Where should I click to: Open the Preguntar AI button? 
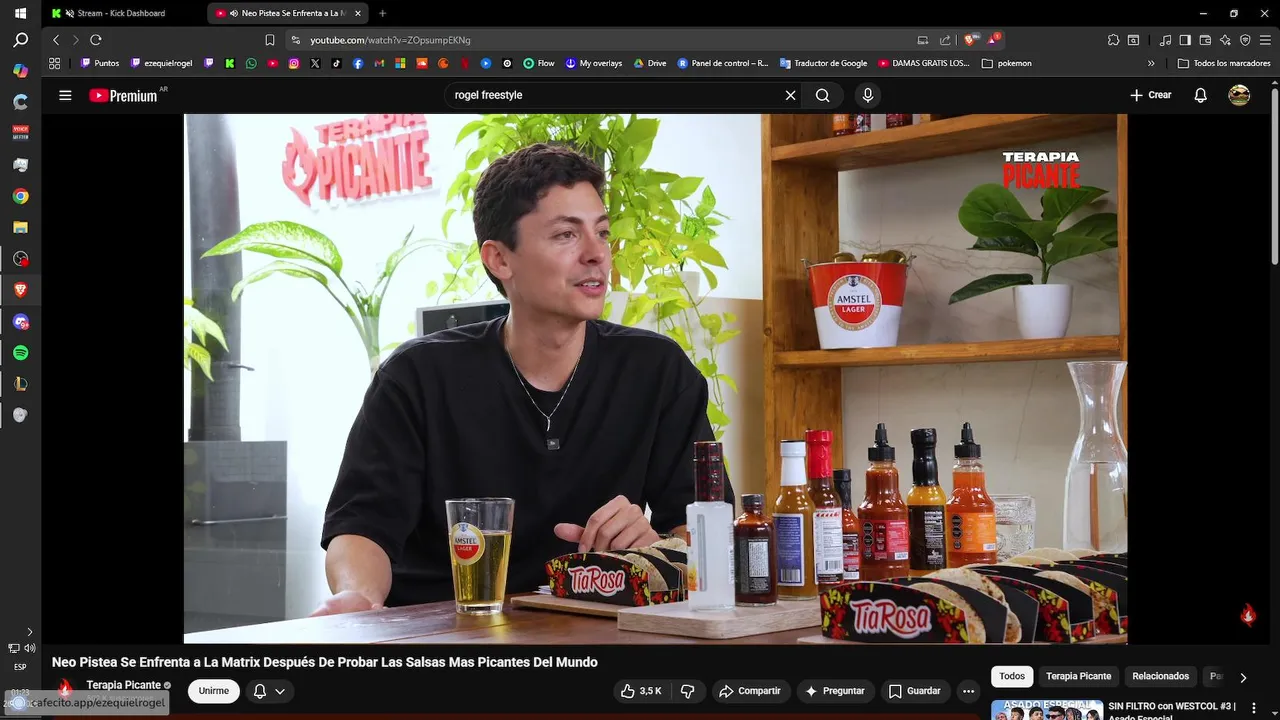point(835,691)
